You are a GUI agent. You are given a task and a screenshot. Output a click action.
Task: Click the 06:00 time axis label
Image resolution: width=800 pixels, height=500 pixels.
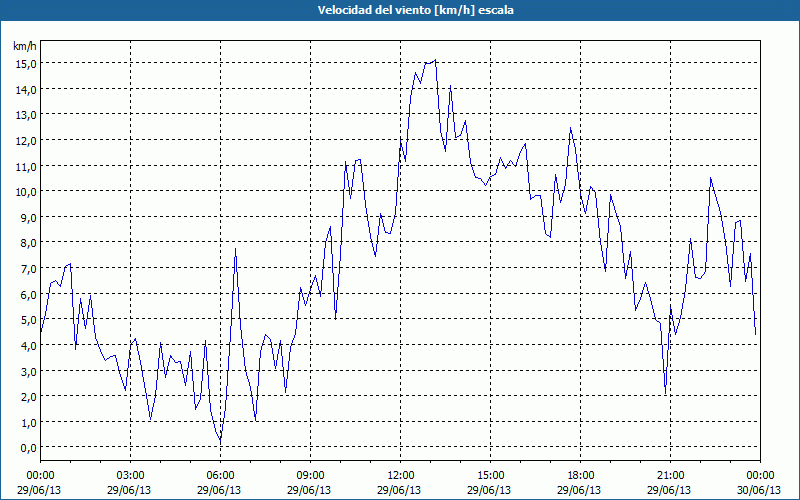pos(220,476)
